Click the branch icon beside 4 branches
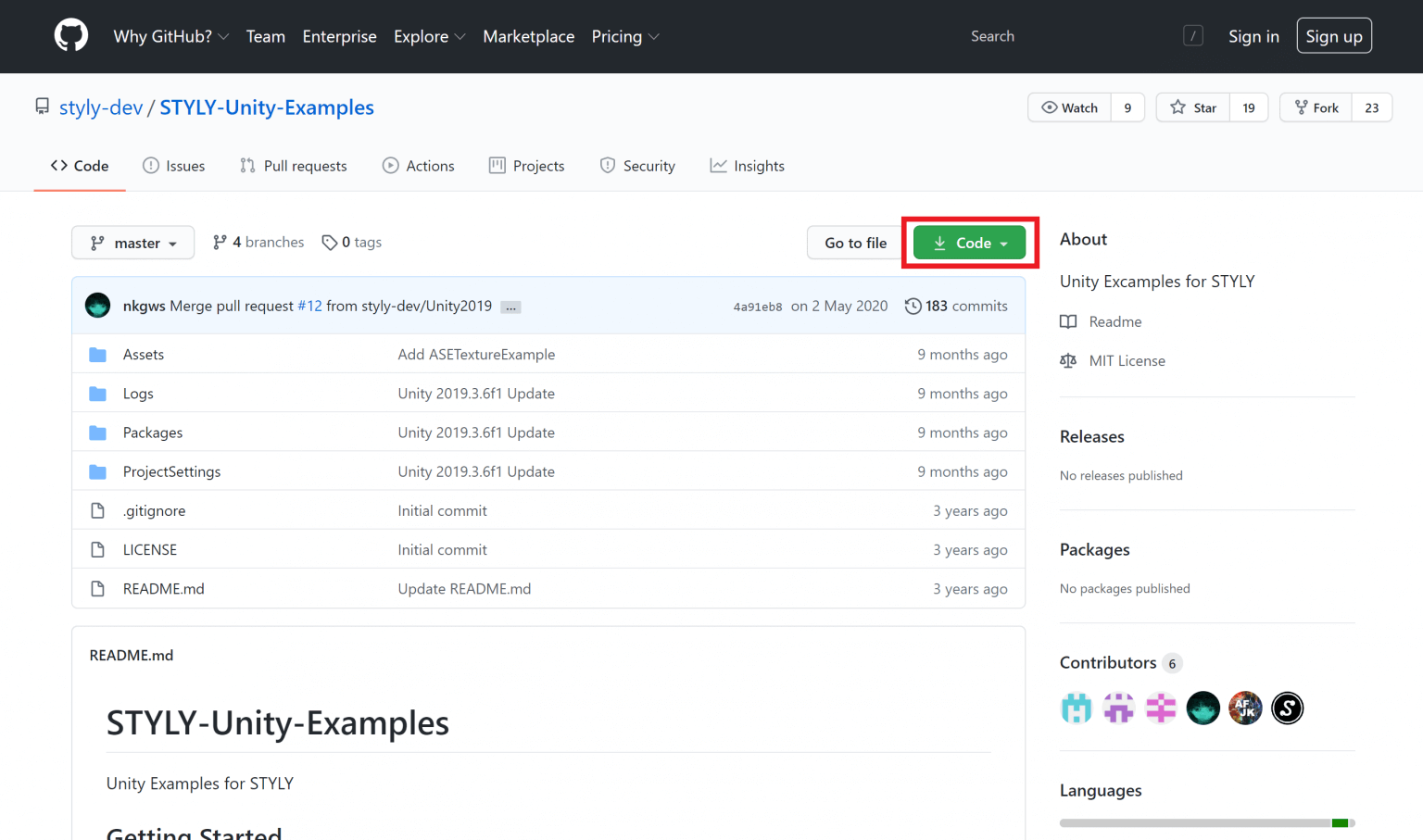The image size is (1423, 840). pos(222,242)
